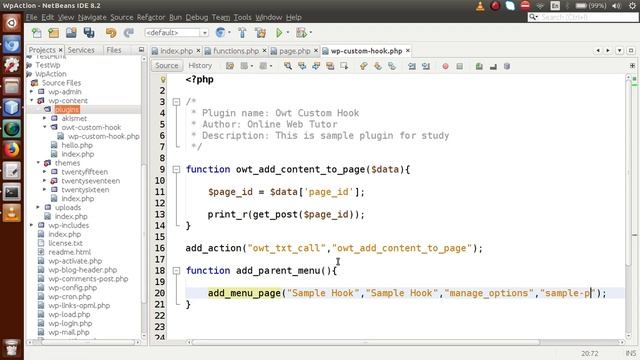
Task: Expand the twentyfifteen theme folder
Action: [x=44, y=172]
